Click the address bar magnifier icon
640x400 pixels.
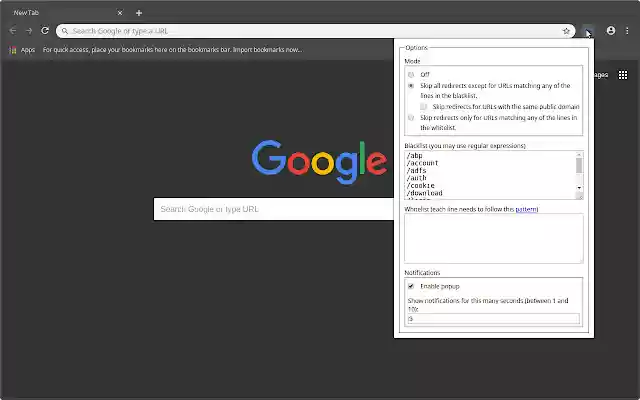click(x=65, y=31)
